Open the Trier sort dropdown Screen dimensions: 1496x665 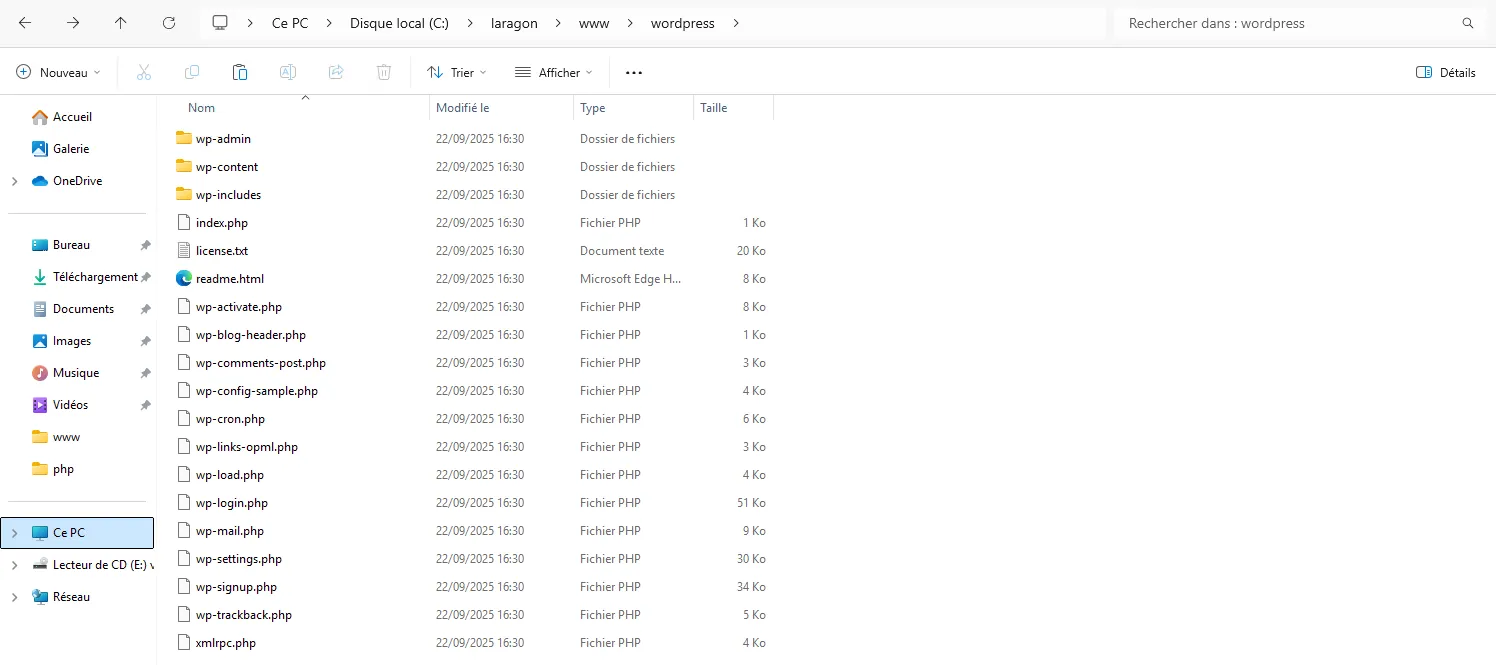pos(456,72)
